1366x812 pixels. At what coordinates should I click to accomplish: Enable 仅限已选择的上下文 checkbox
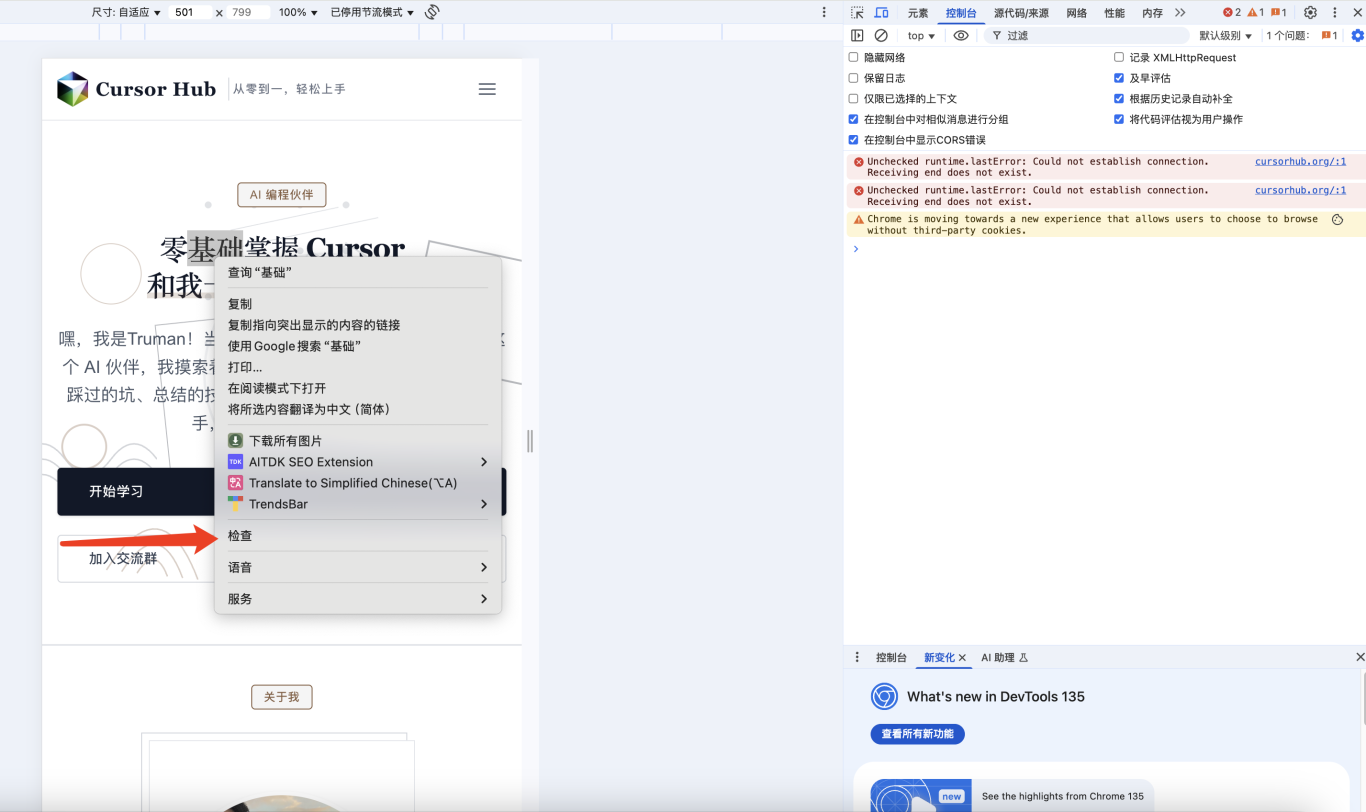[x=853, y=99]
